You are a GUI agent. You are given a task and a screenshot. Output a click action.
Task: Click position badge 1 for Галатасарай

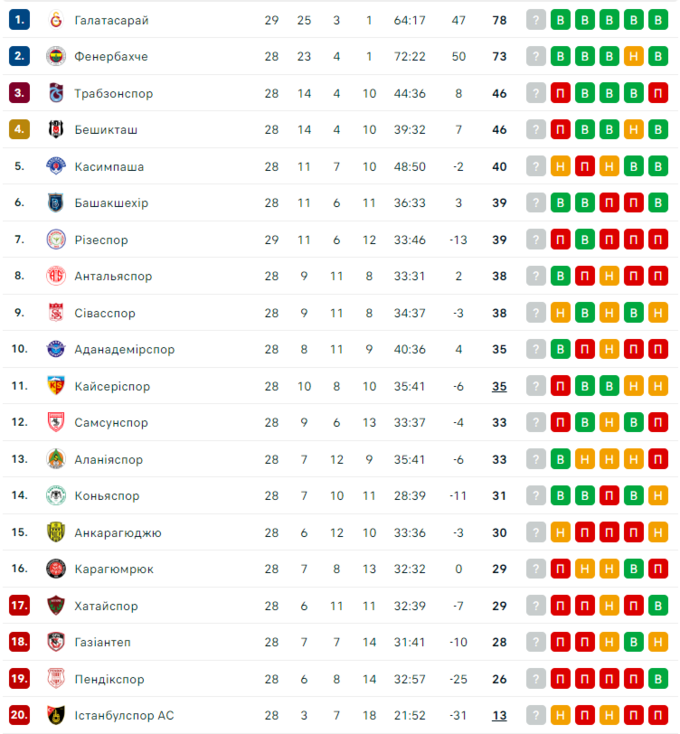[x=20, y=20]
